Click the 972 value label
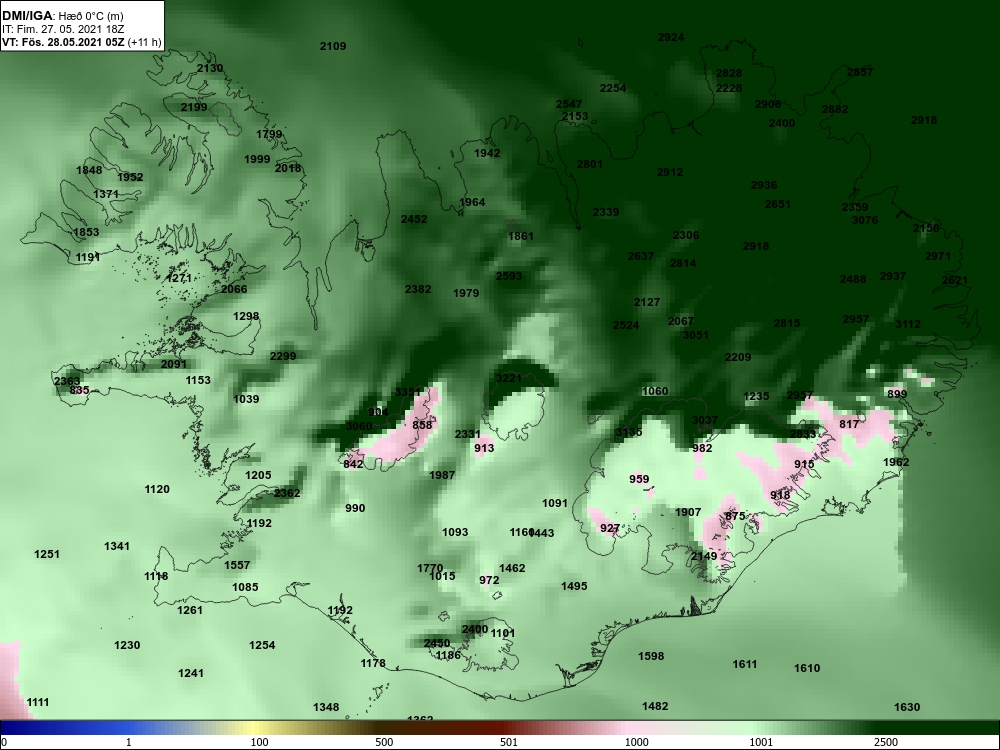This screenshot has width=1000, height=750. coord(489,580)
